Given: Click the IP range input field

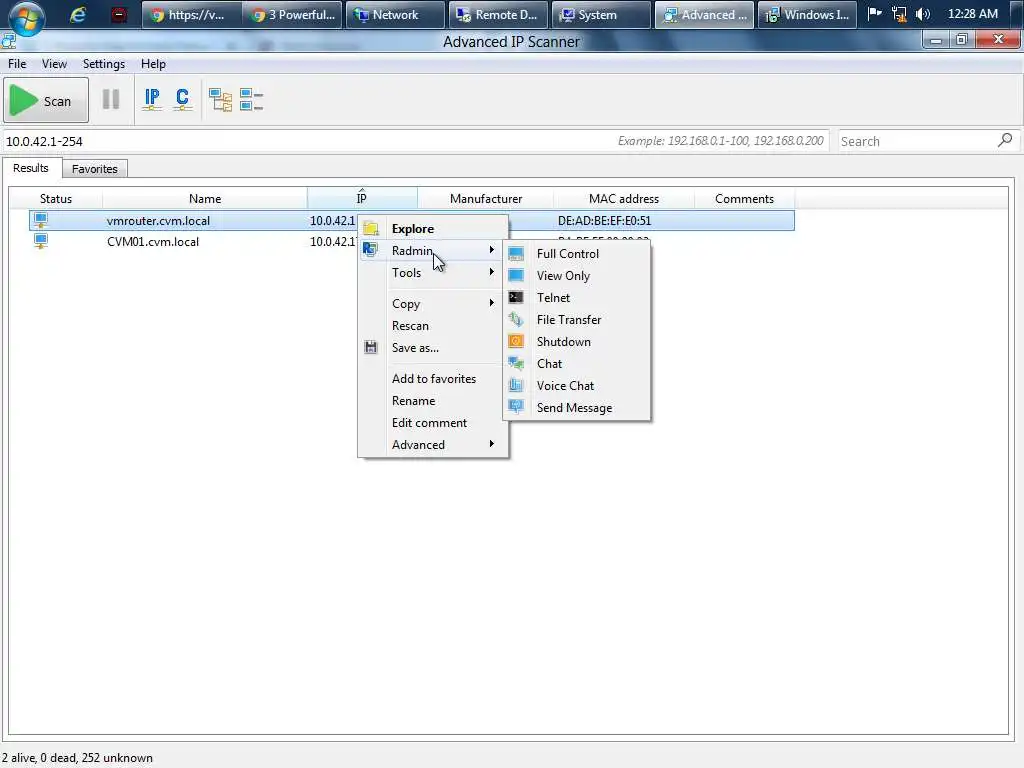Looking at the screenshot, I should point(415,140).
